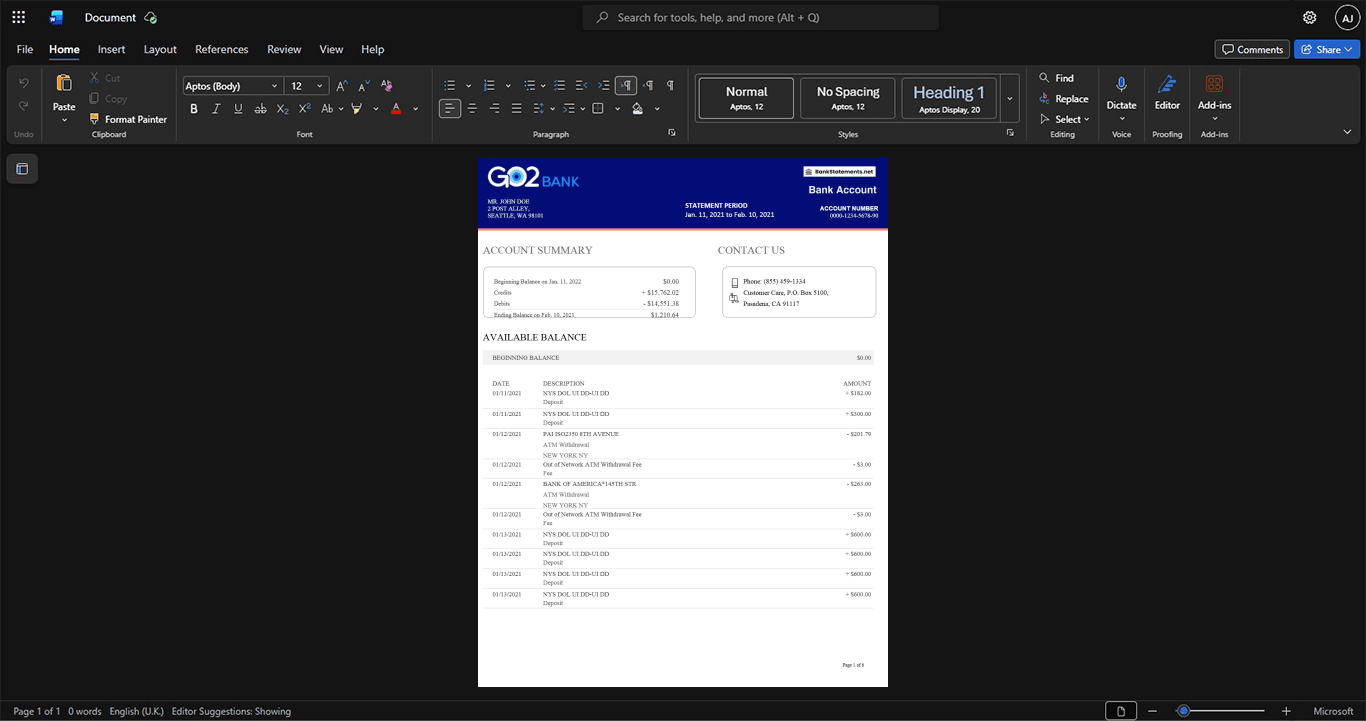Image resolution: width=1366 pixels, height=721 pixels.
Task: Toggle align left paragraph button
Action: tap(450, 108)
